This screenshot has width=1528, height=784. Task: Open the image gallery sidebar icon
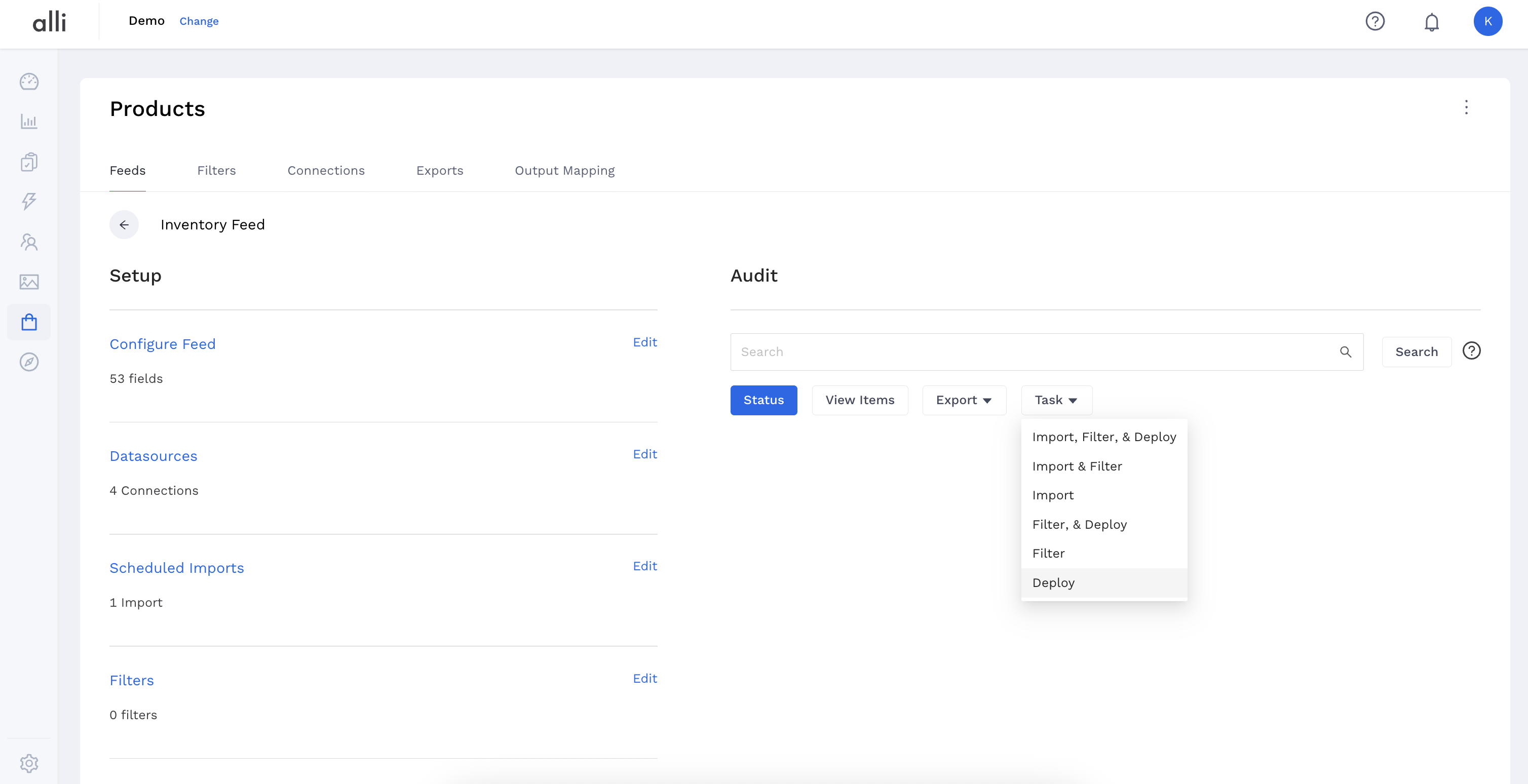click(28, 282)
